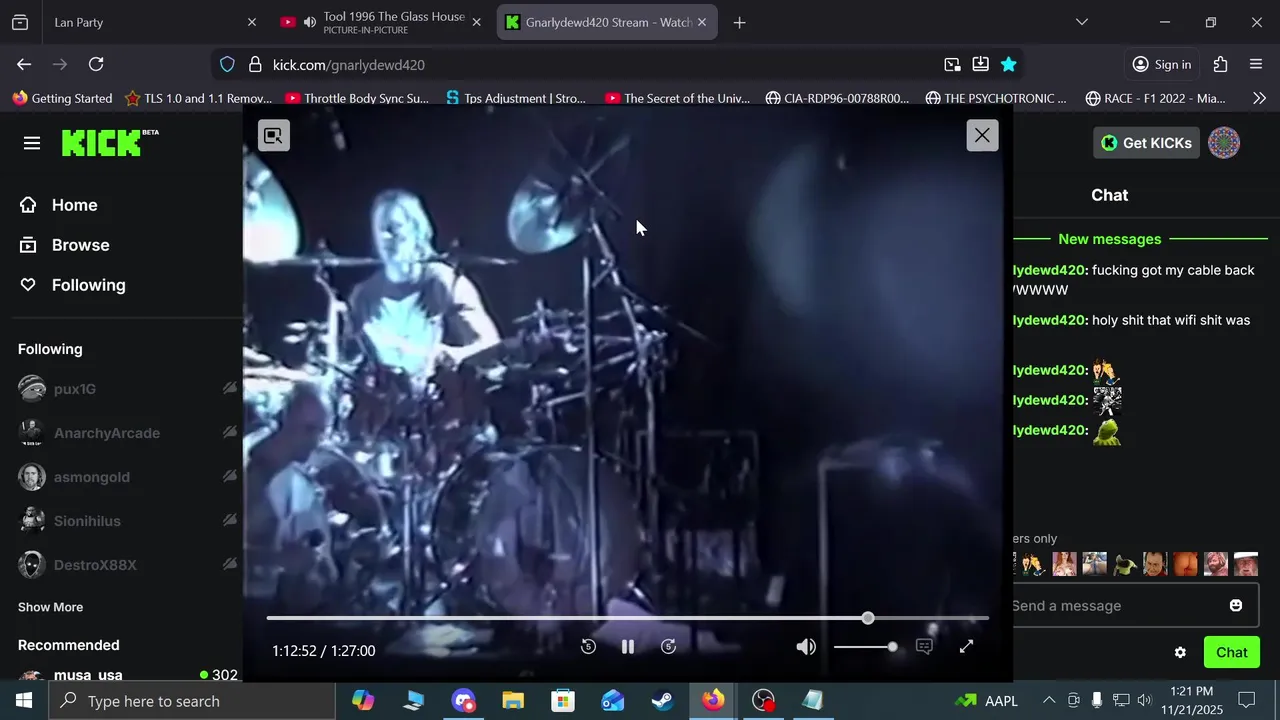This screenshot has width=1280, height=720.
Task: Open TLS 1.0 and 1.1 bookmark
Action: pyautogui.click(x=198, y=98)
